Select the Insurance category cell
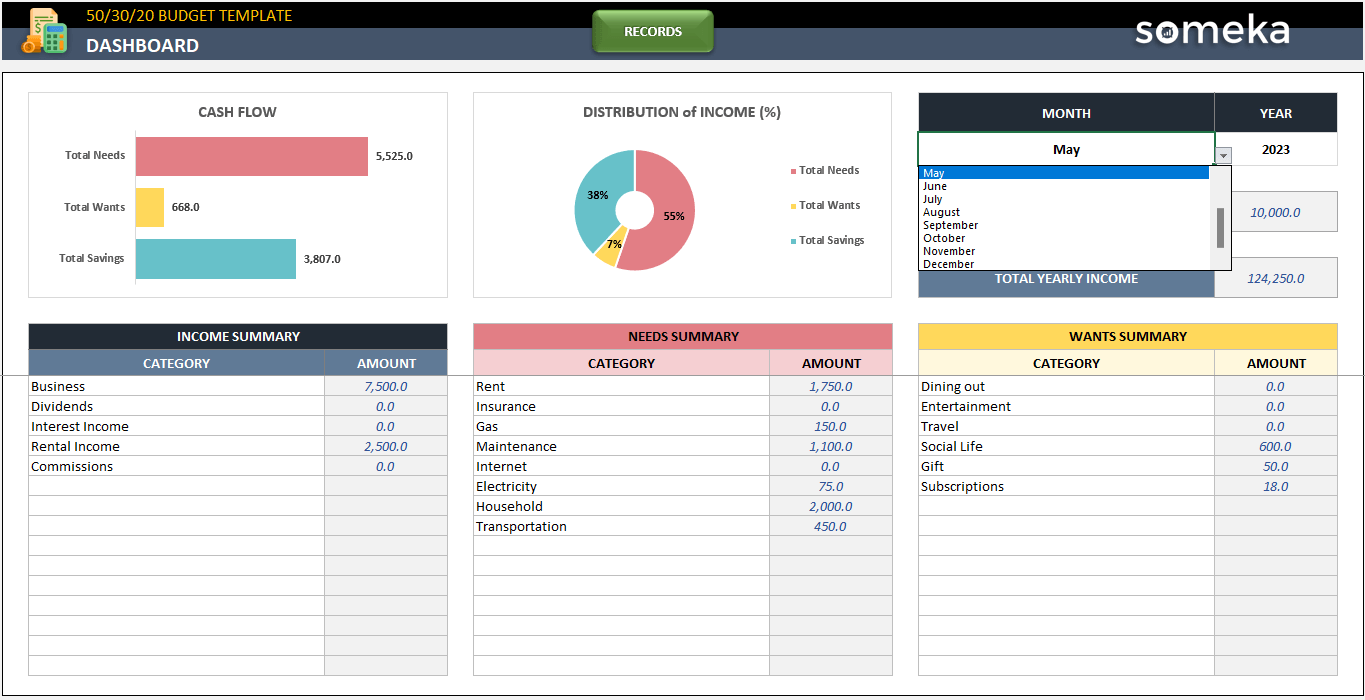Screen dimensions: 1365x700 622,406
